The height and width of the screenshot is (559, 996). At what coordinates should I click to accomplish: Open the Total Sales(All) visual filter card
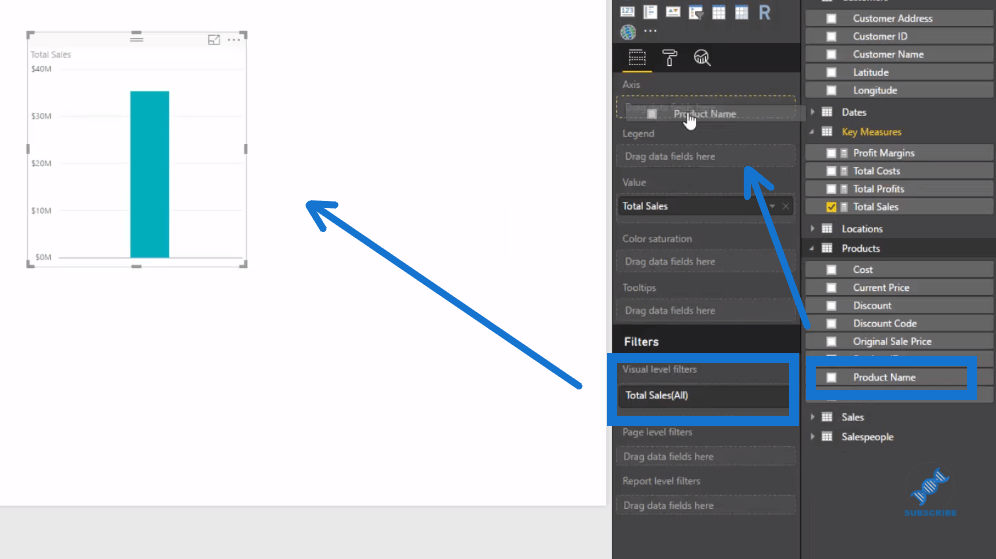tap(704, 396)
